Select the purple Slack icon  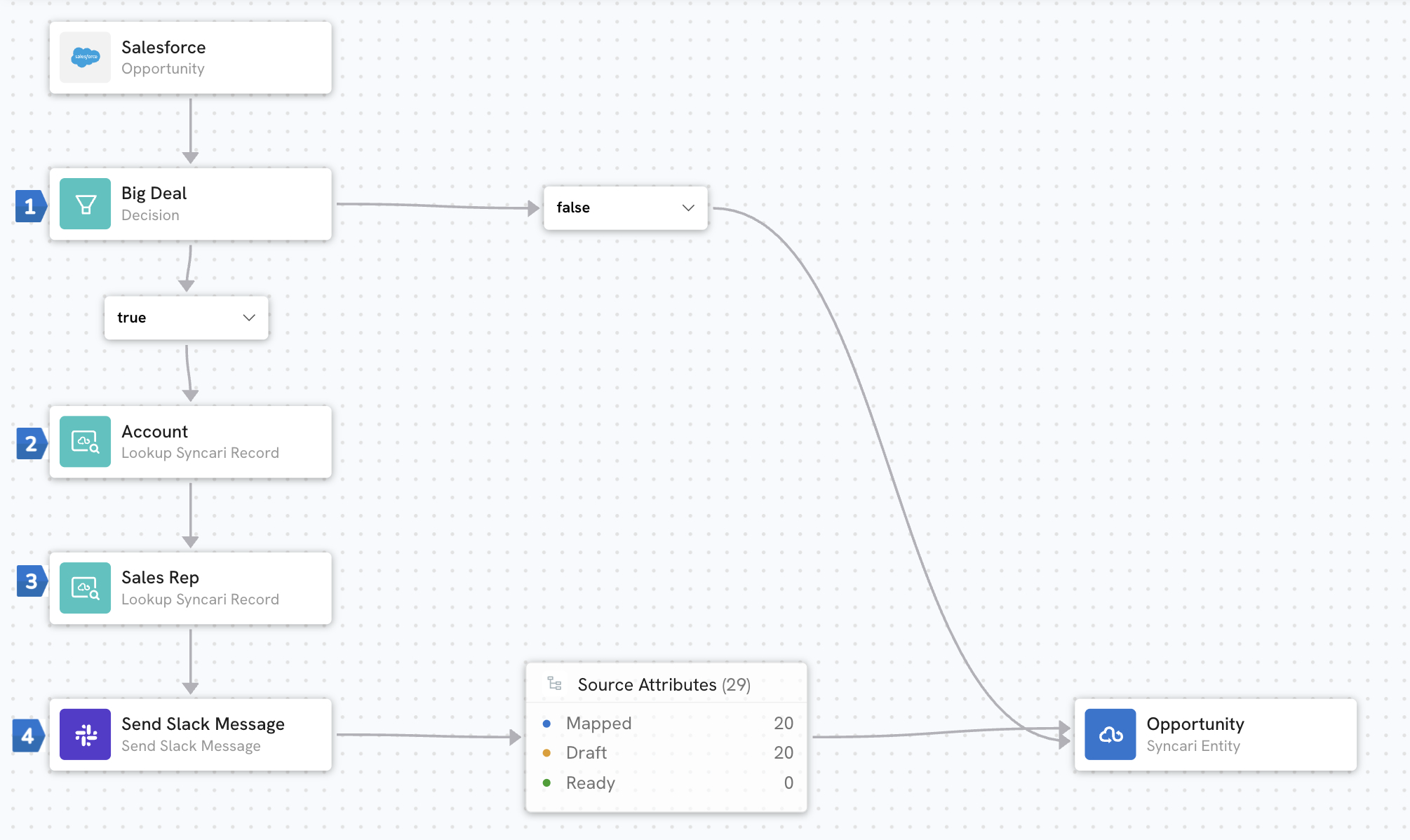[x=85, y=734]
